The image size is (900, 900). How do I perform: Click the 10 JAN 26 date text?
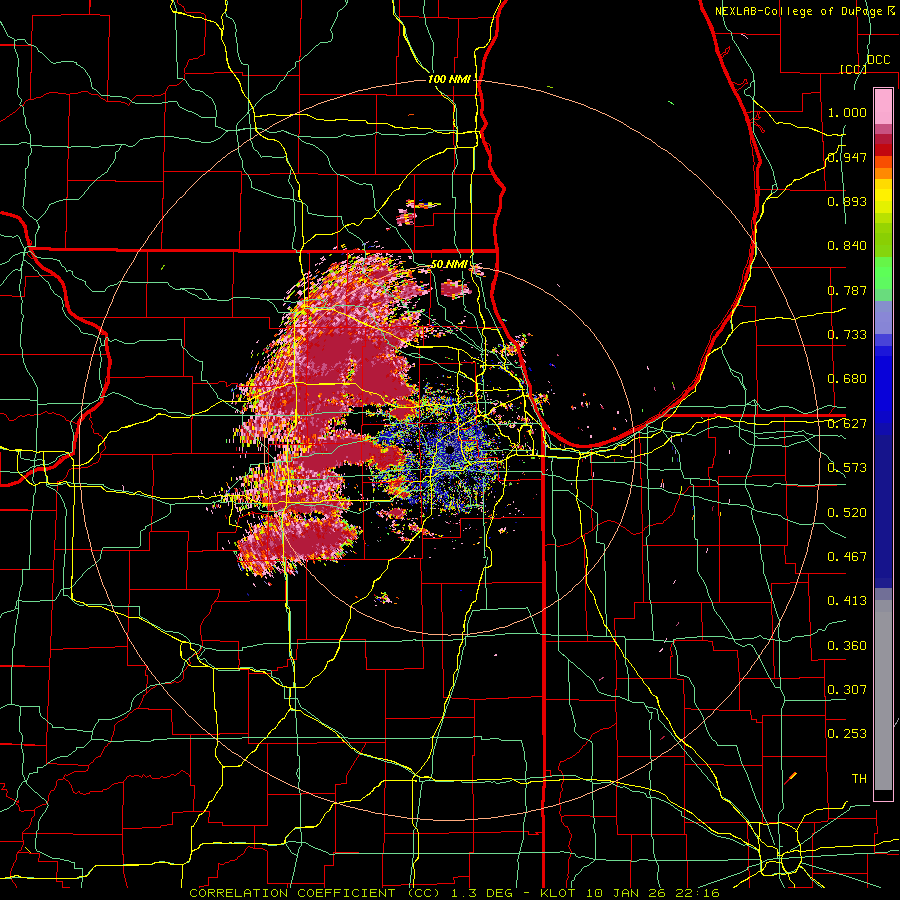coord(628,893)
